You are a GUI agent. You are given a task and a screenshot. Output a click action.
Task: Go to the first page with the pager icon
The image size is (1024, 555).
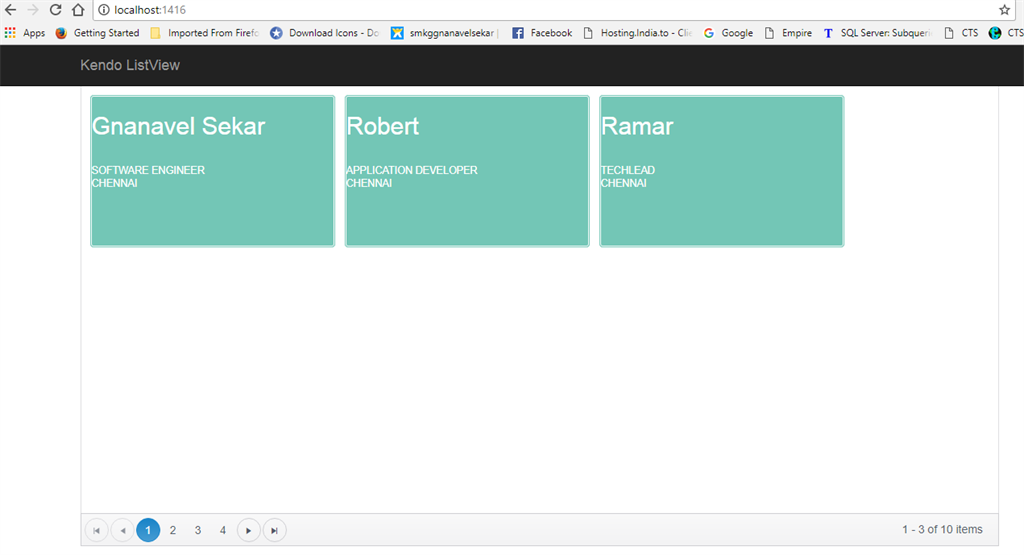pyautogui.click(x=97, y=530)
